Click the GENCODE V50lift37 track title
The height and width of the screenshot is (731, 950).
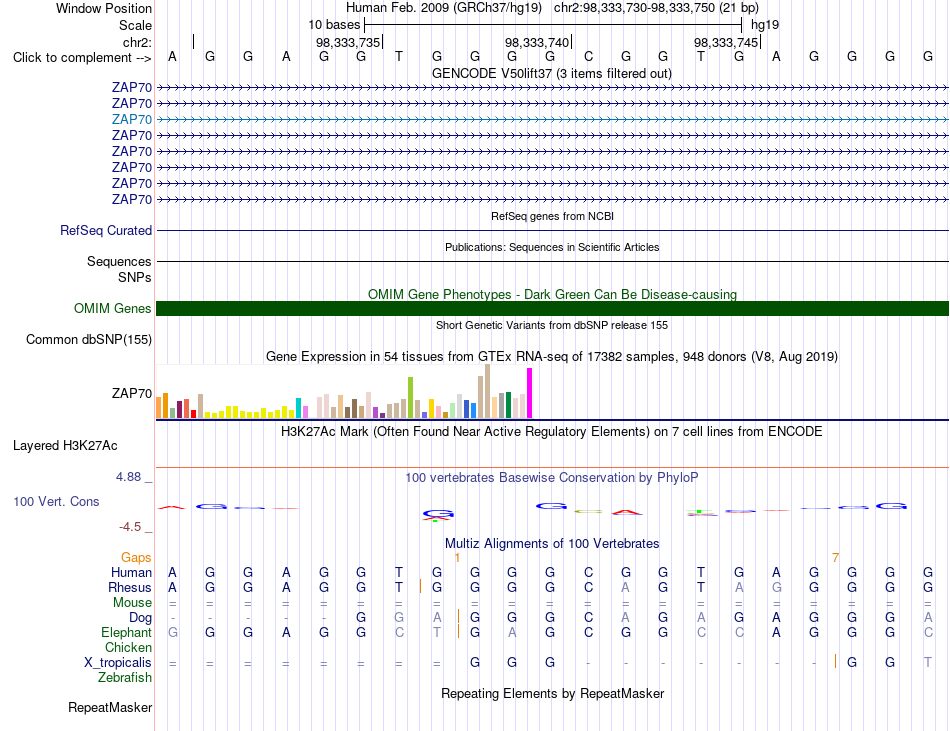point(552,73)
